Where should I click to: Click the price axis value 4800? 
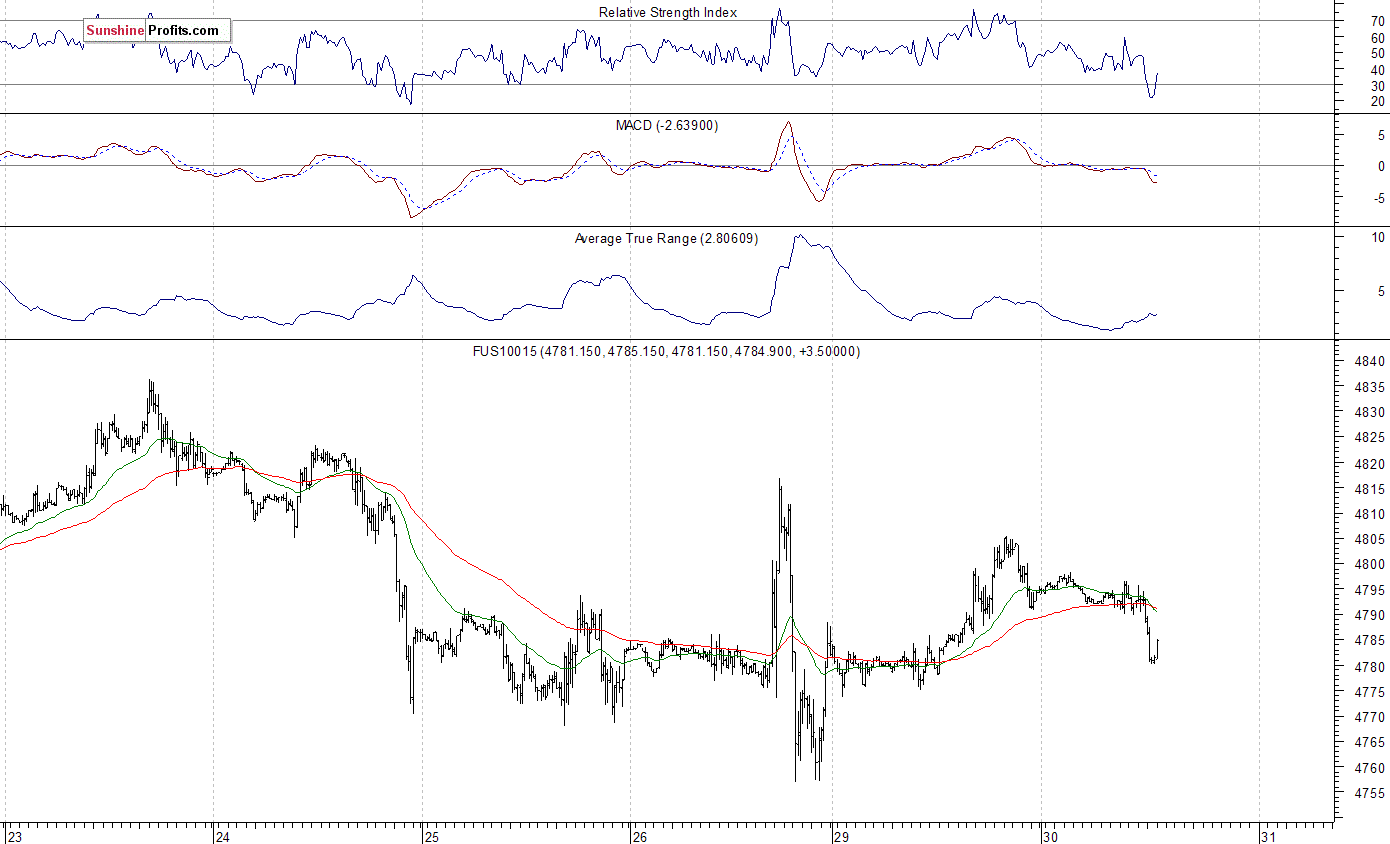1371,565
